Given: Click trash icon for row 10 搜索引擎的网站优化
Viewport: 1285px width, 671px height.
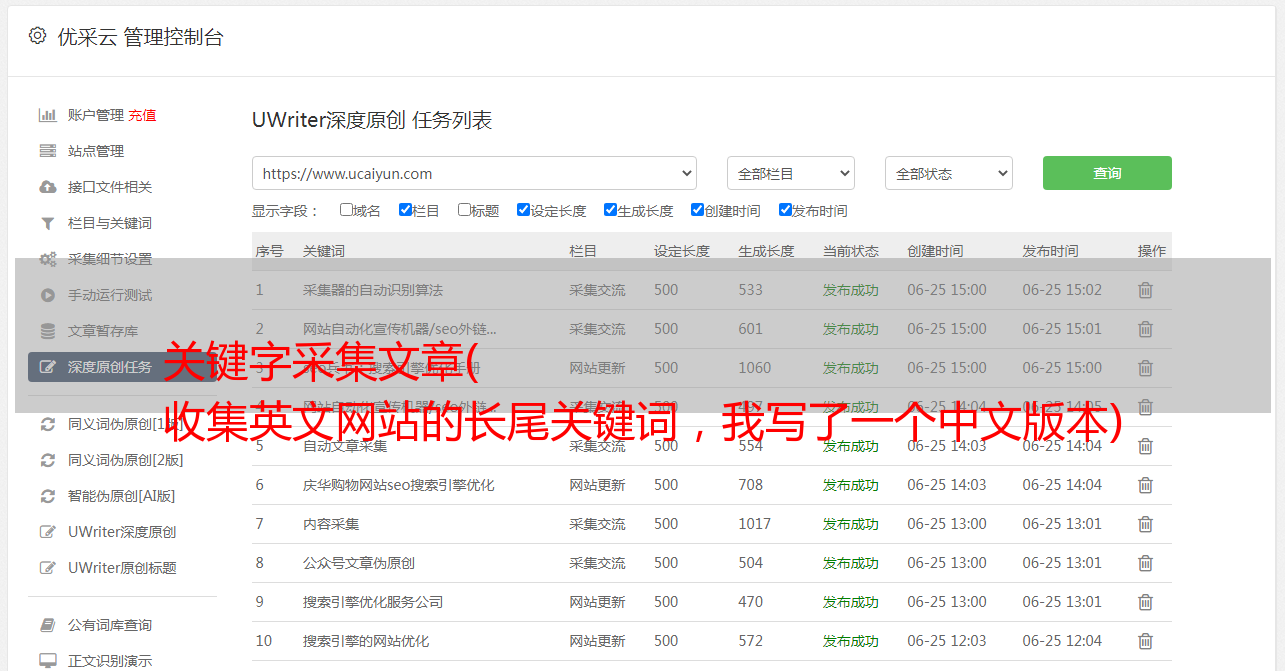Looking at the screenshot, I should click(x=1145, y=641).
